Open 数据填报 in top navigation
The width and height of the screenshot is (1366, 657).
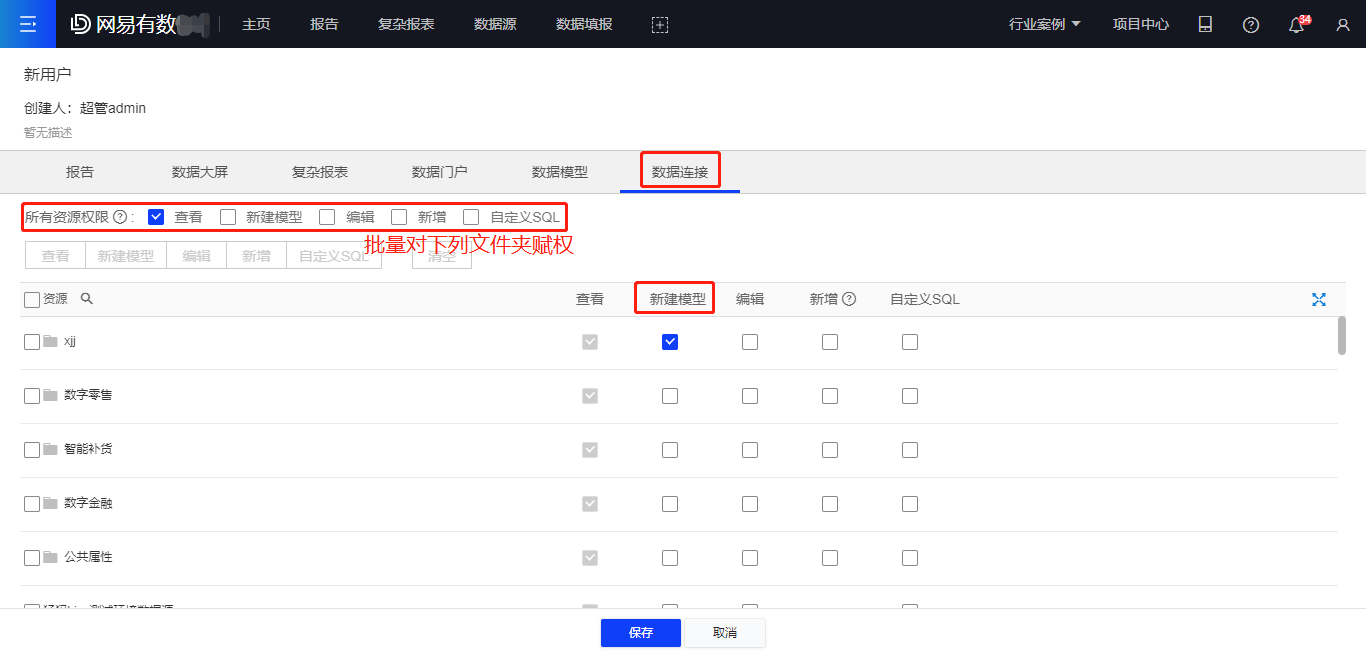584,25
